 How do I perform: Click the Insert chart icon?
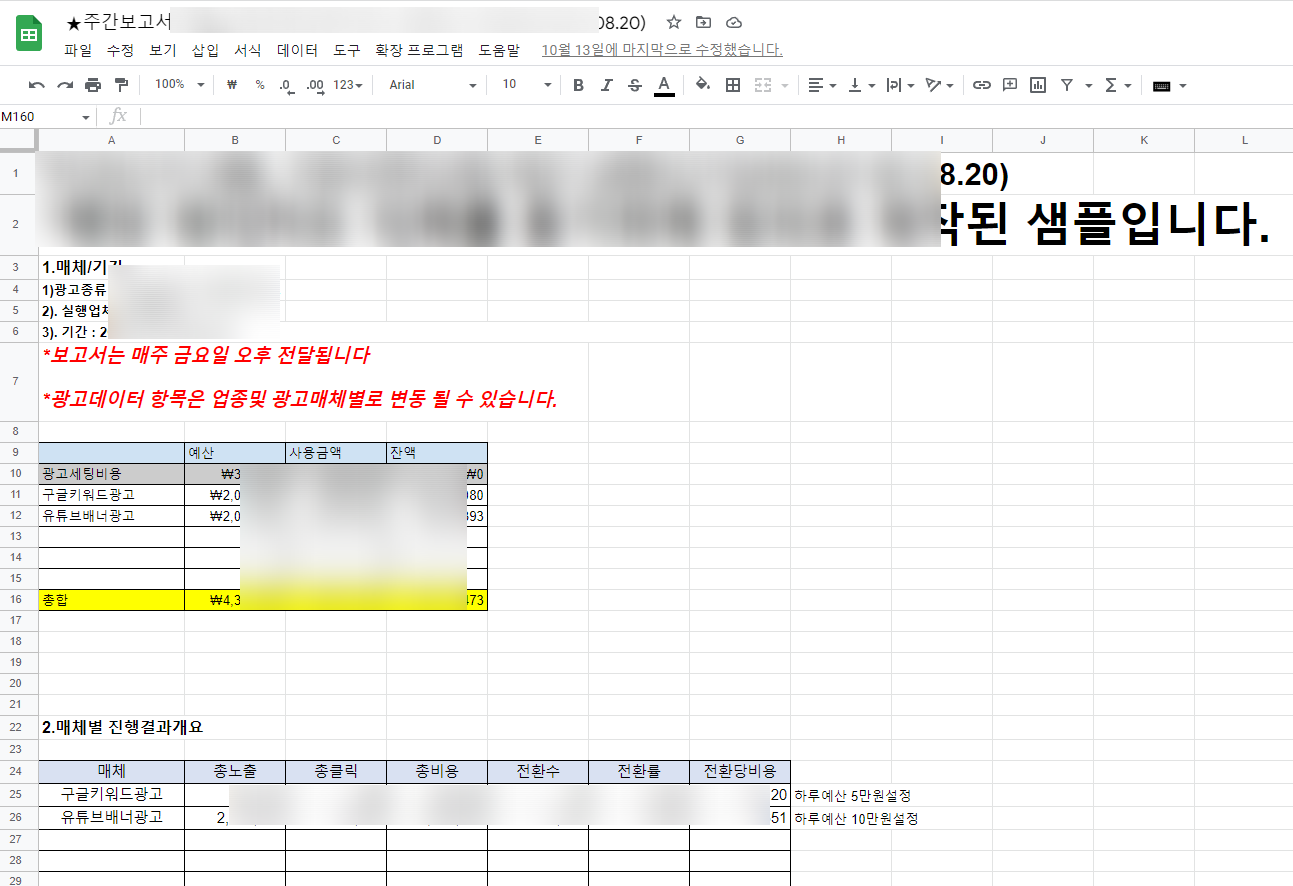[x=1038, y=85]
